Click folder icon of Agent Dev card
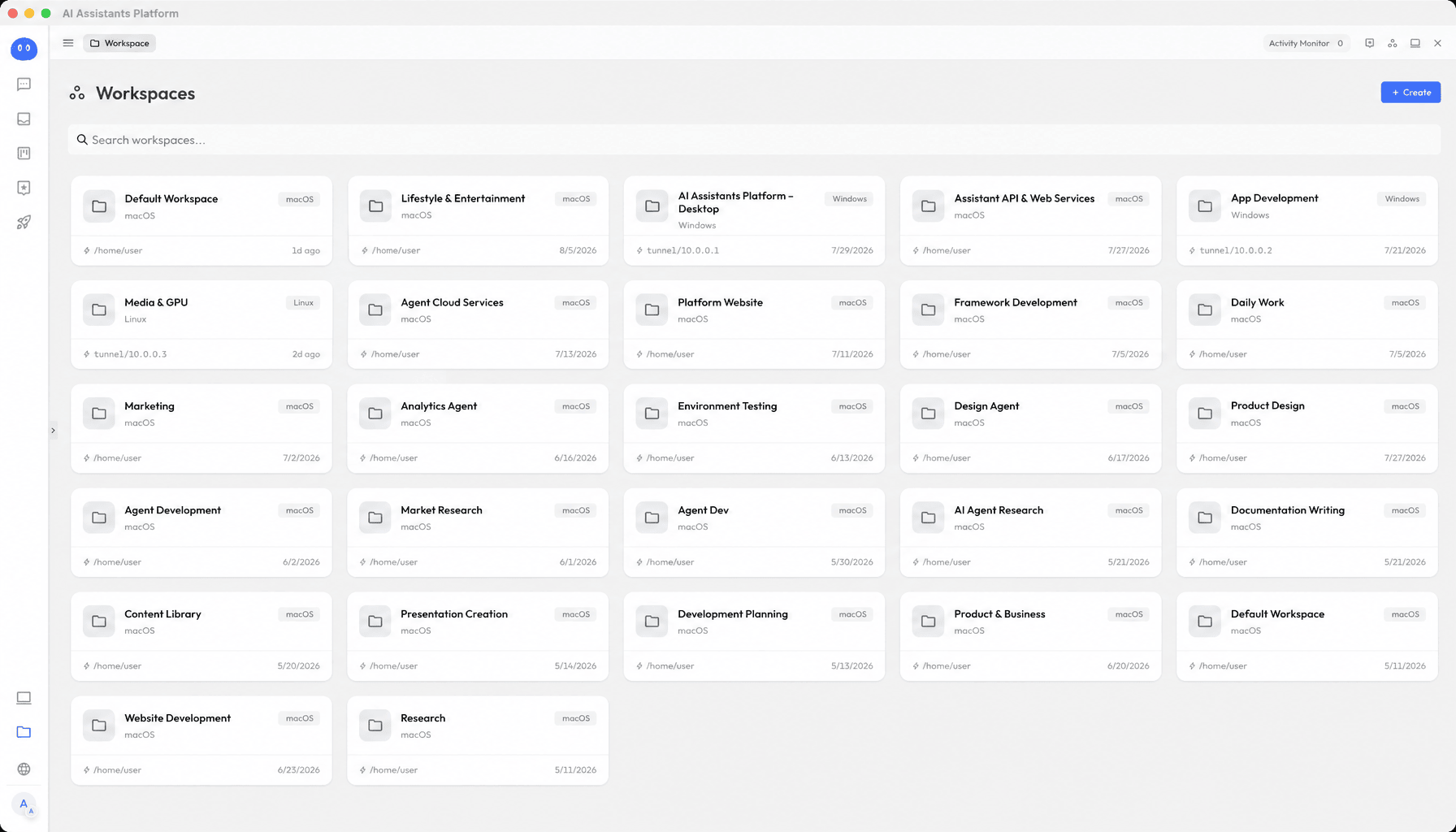 (x=652, y=518)
